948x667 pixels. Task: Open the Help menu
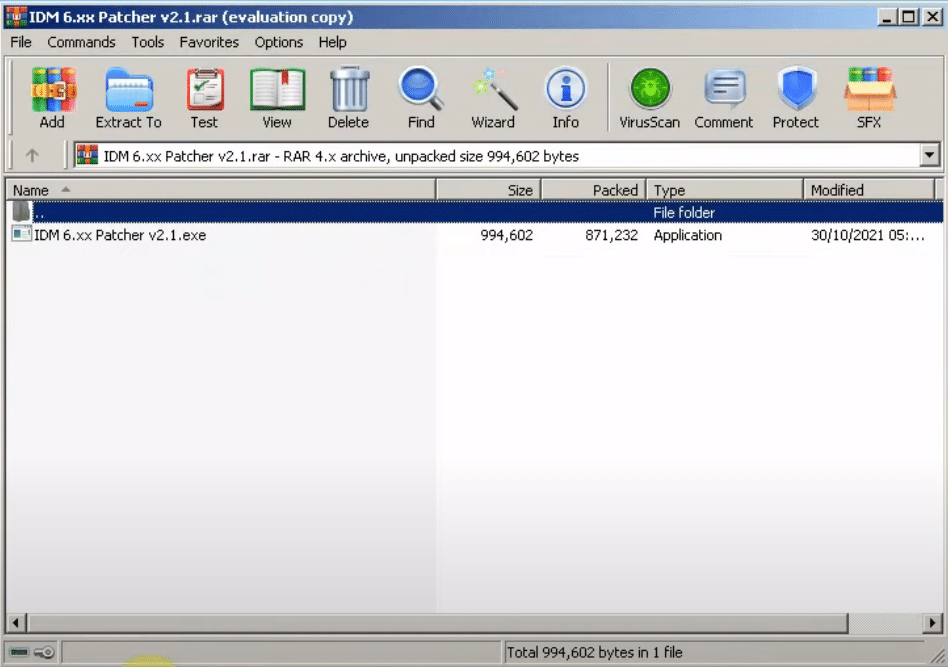click(333, 42)
